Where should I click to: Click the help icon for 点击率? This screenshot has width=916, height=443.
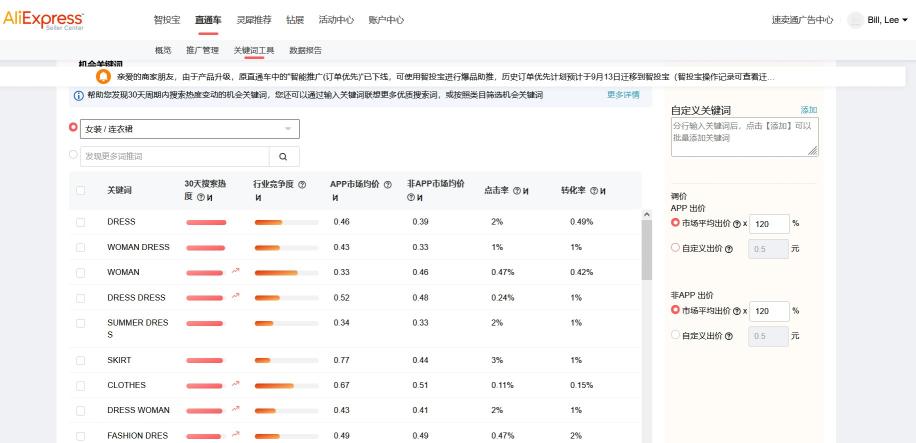click(x=516, y=191)
